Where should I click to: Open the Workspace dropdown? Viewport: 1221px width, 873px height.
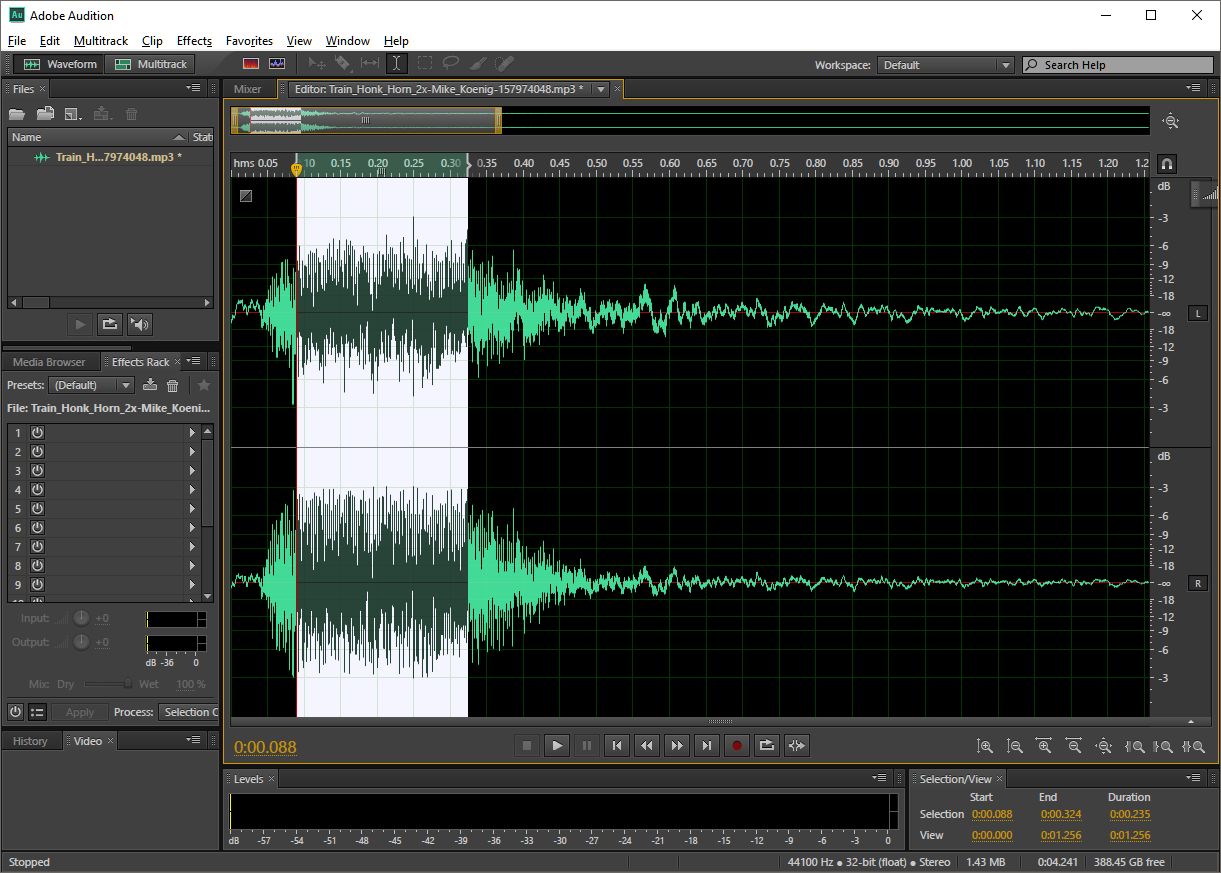(945, 65)
